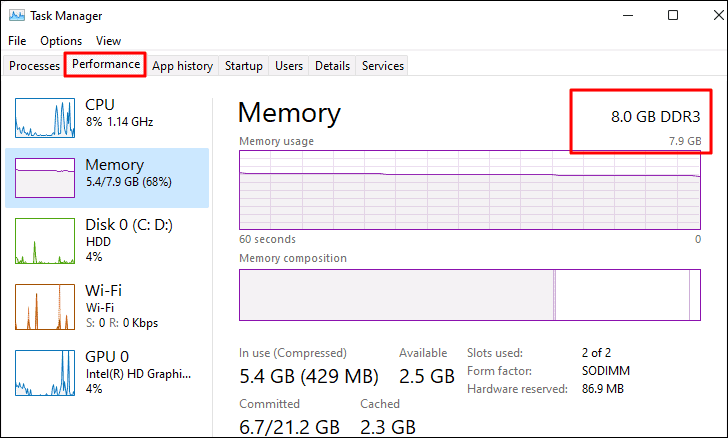Switch to the Performance tab
The width and height of the screenshot is (728, 438).
coord(105,64)
